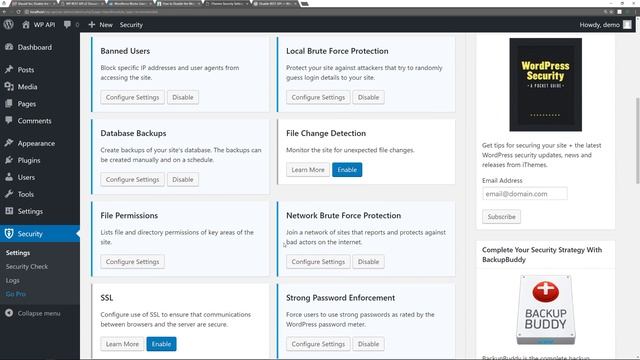This screenshot has width=640, height=360.
Task: Click the Users icon in sidebar
Action: (x=9, y=177)
